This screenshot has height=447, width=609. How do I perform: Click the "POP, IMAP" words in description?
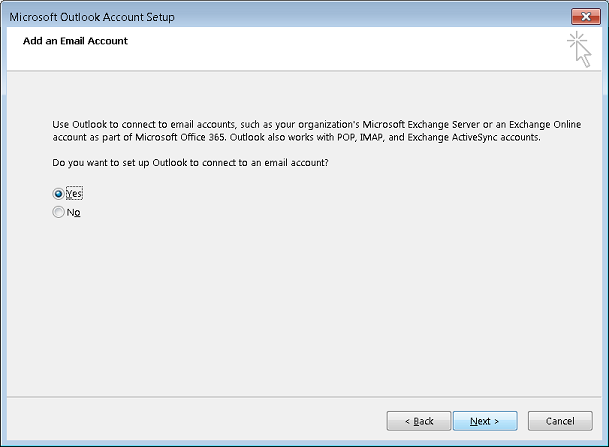[360, 137]
